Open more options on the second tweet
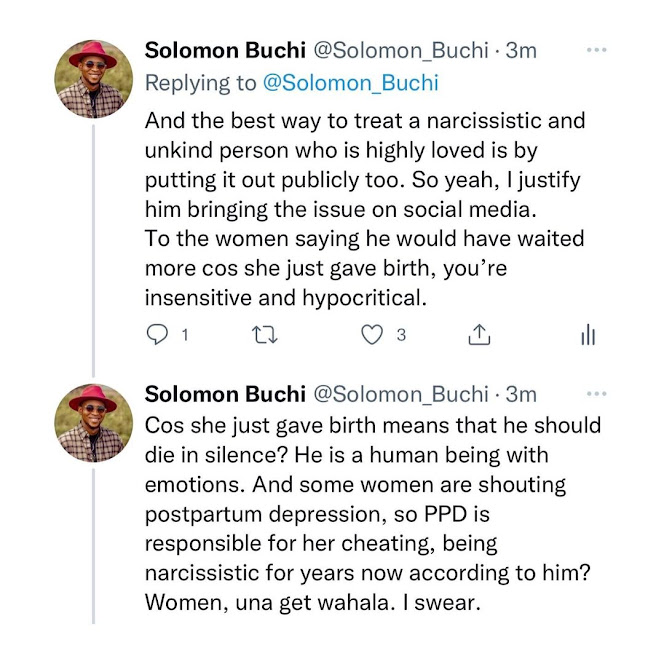The image size is (664, 664). 597,394
